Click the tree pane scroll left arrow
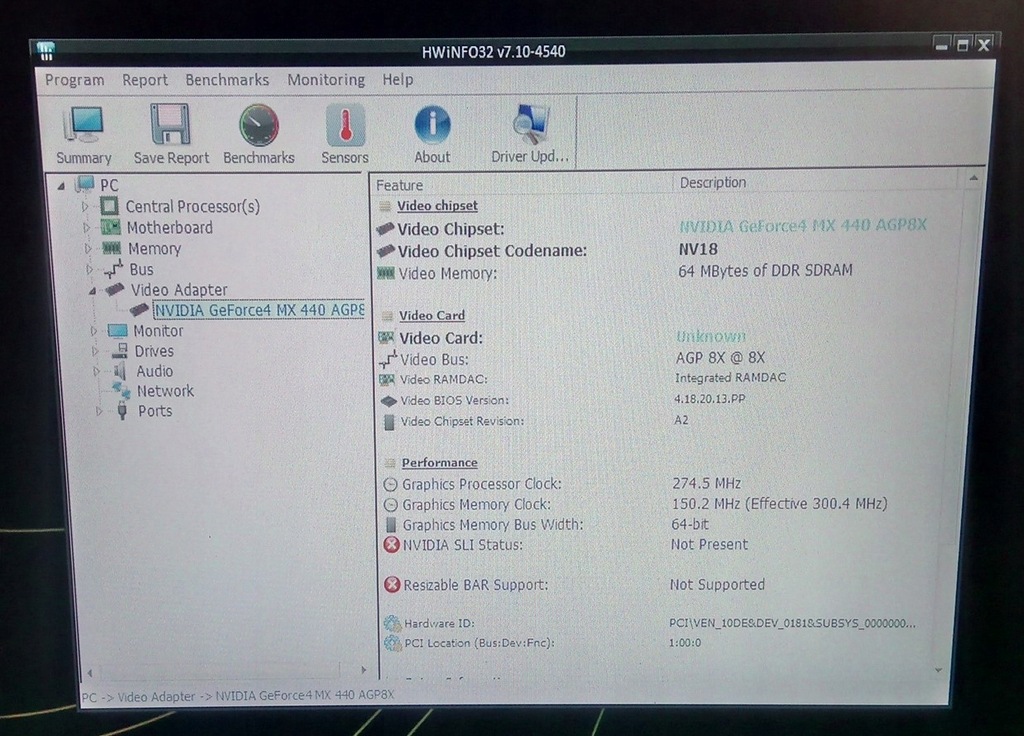This screenshot has width=1024, height=736. pyautogui.click(x=90, y=672)
